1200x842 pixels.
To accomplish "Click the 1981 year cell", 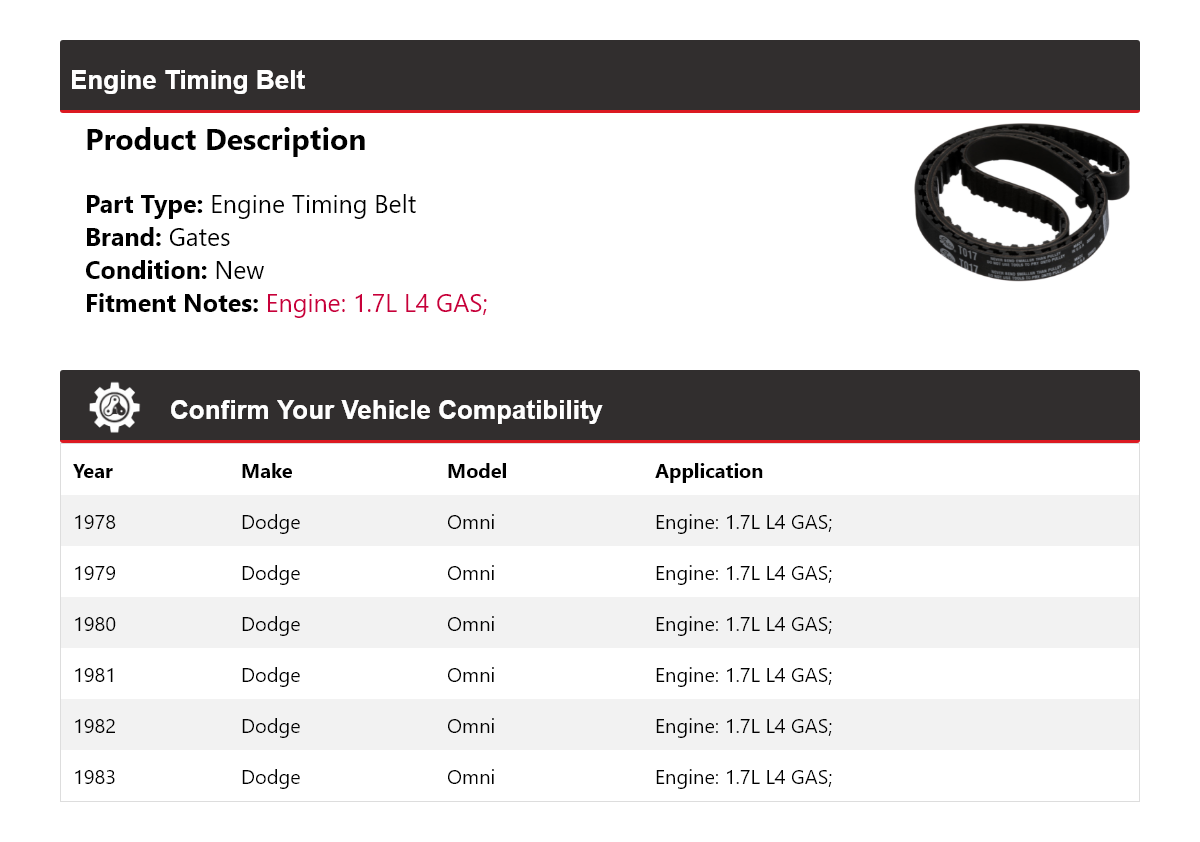I will 95,675.
